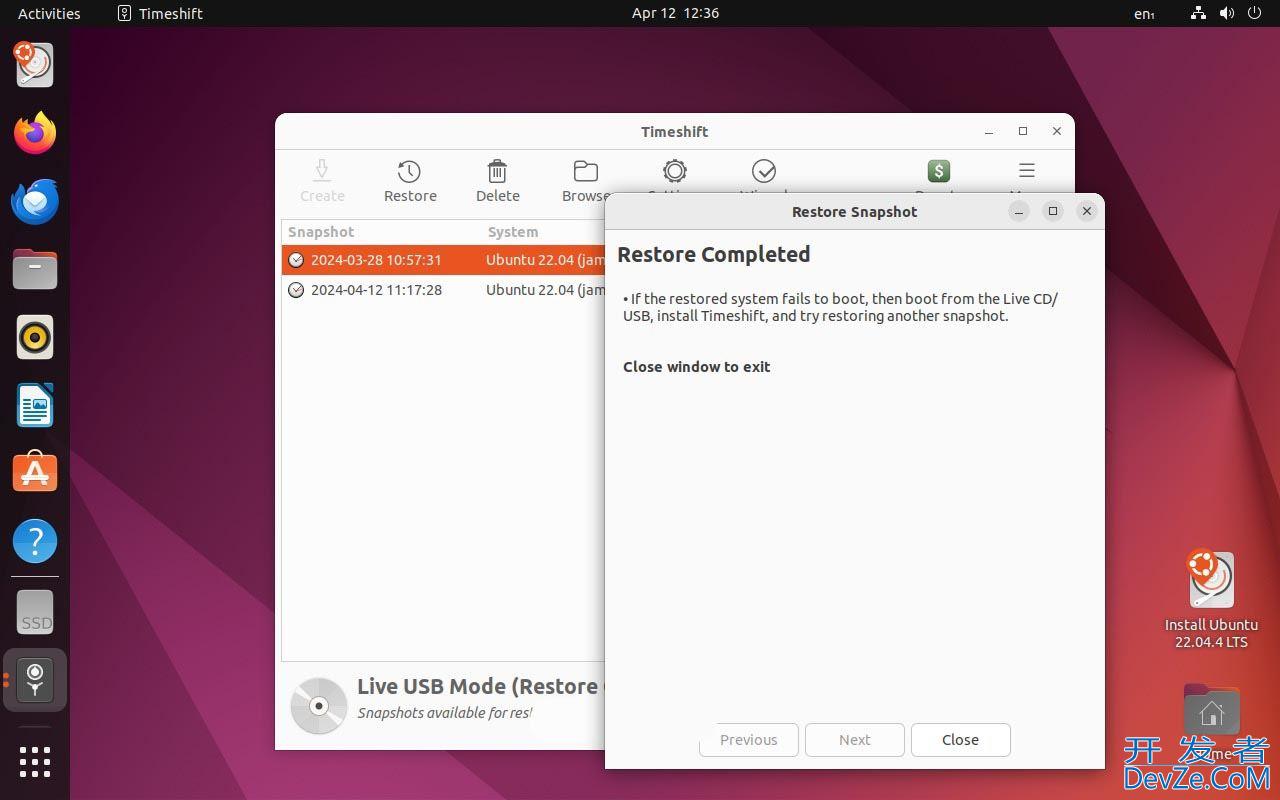
Task: Open Thunderbird mail from the dock
Action: point(35,201)
